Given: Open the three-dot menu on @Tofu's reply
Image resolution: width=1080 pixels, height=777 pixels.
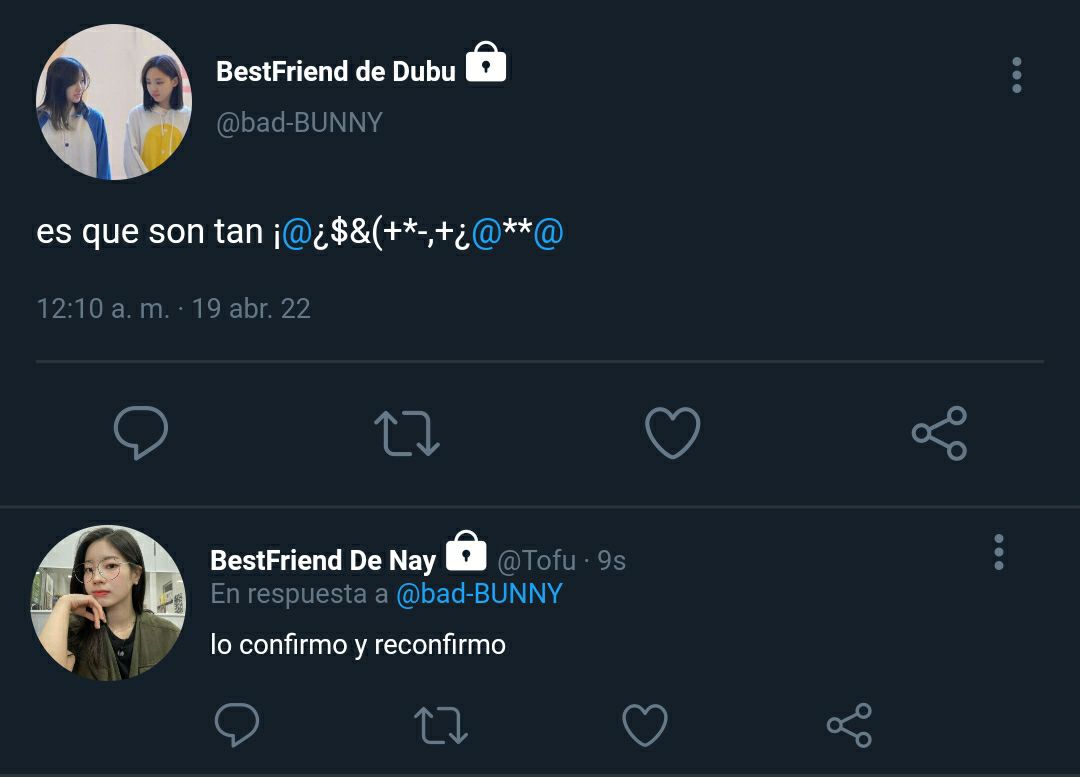Looking at the screenshot, I should click(x=999, y=552).
